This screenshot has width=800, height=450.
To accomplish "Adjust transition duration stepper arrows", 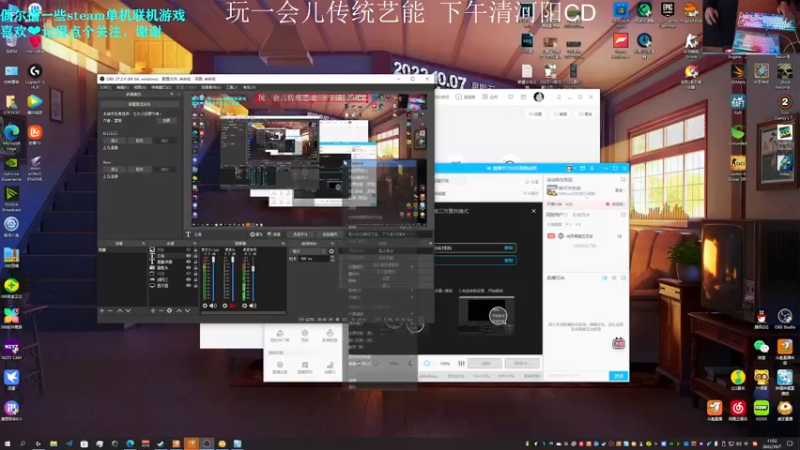I will [332, 259].
